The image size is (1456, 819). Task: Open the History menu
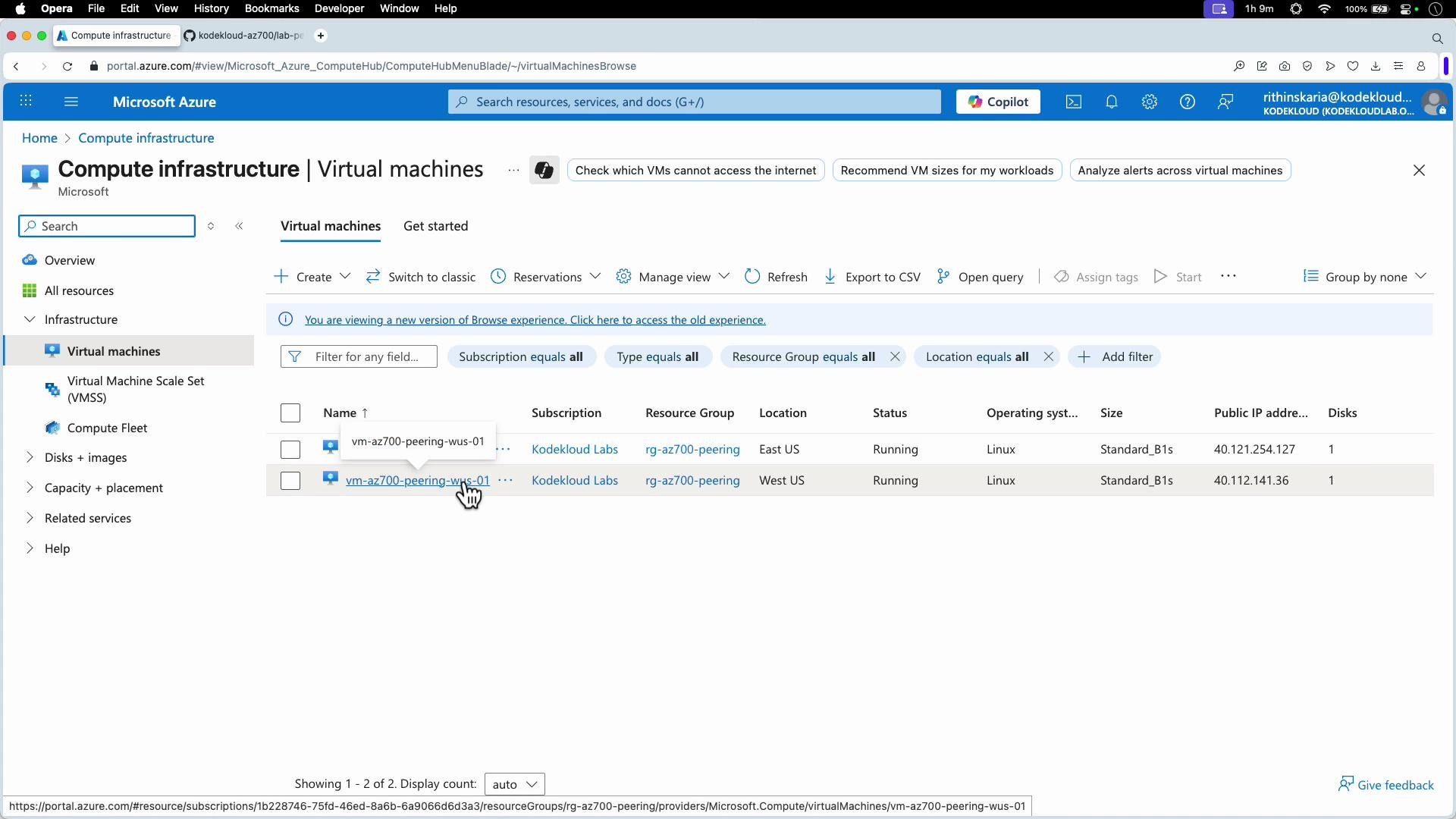(x=211, y=9)
